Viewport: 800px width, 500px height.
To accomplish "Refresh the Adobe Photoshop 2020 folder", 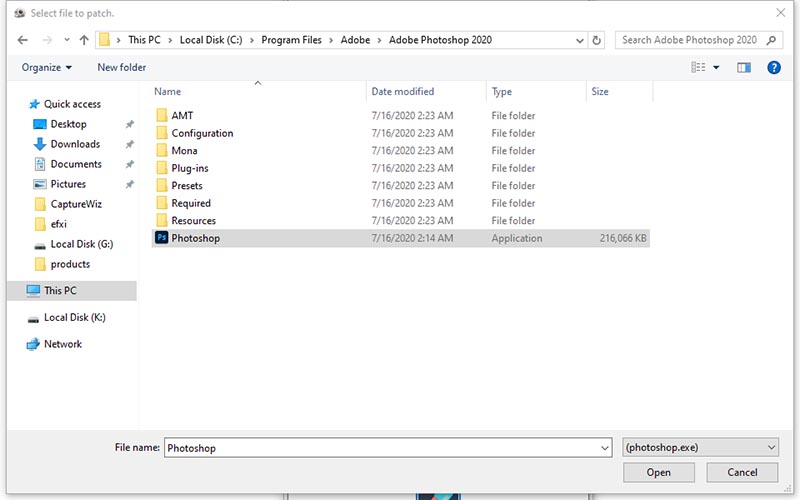I will [x=596, y=40].
